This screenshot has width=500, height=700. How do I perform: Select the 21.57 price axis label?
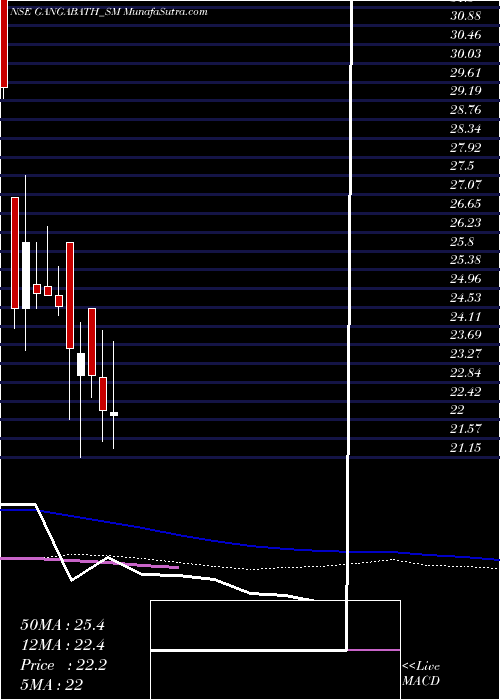[x=466, y=429]
